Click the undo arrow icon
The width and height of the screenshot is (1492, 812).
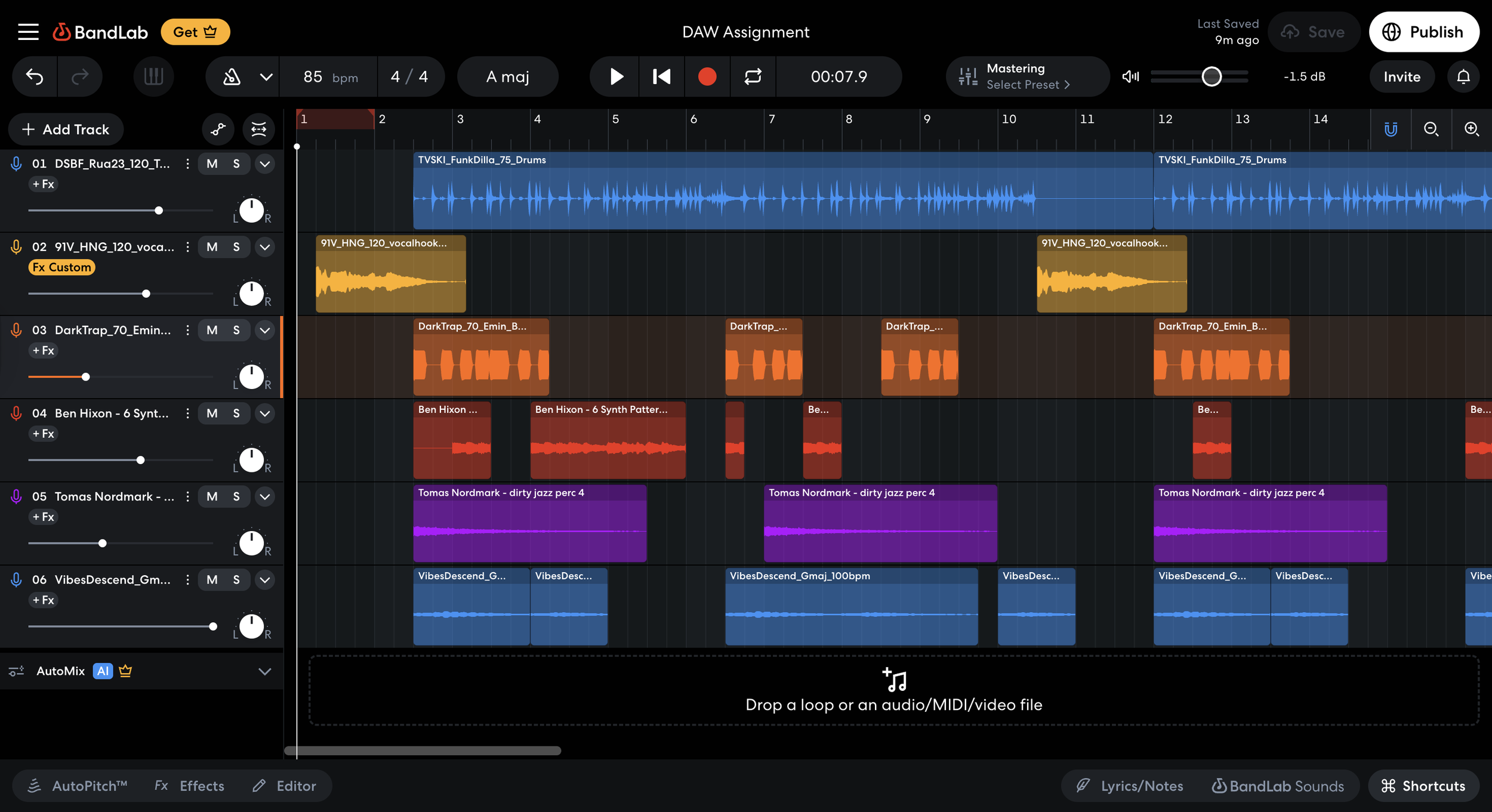point(35,76)
